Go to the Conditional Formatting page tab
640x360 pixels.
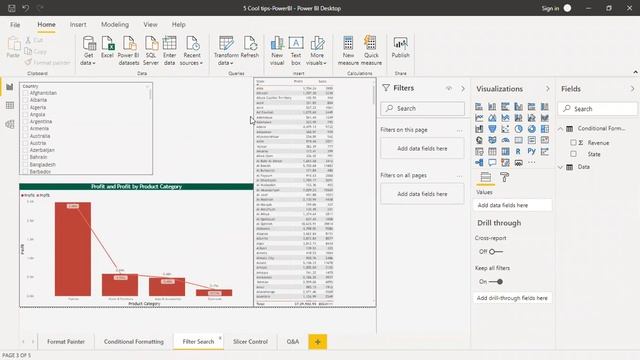tap(134, 342)
